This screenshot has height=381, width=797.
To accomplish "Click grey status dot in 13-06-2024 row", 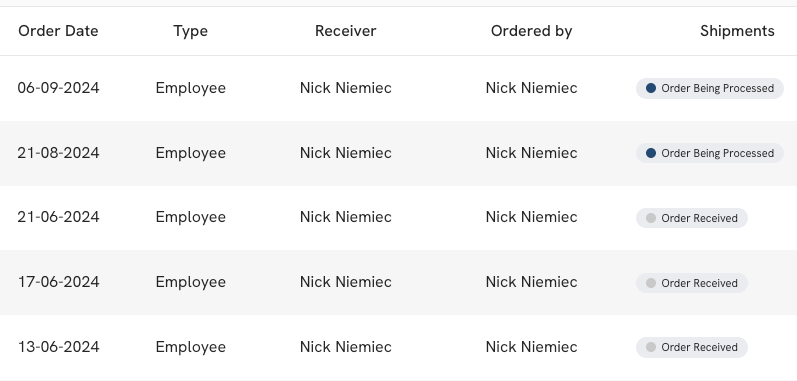I will [x=651, y=347].
